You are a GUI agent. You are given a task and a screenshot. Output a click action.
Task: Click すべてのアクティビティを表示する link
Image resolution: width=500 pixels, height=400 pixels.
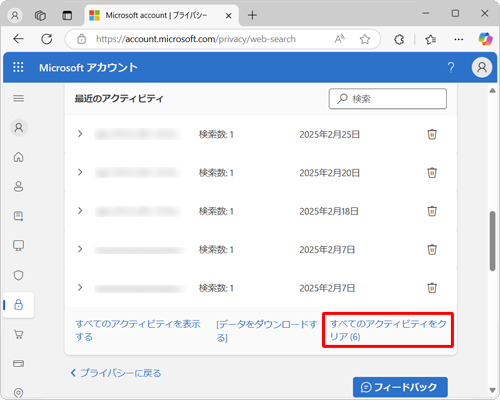(138, 330)
